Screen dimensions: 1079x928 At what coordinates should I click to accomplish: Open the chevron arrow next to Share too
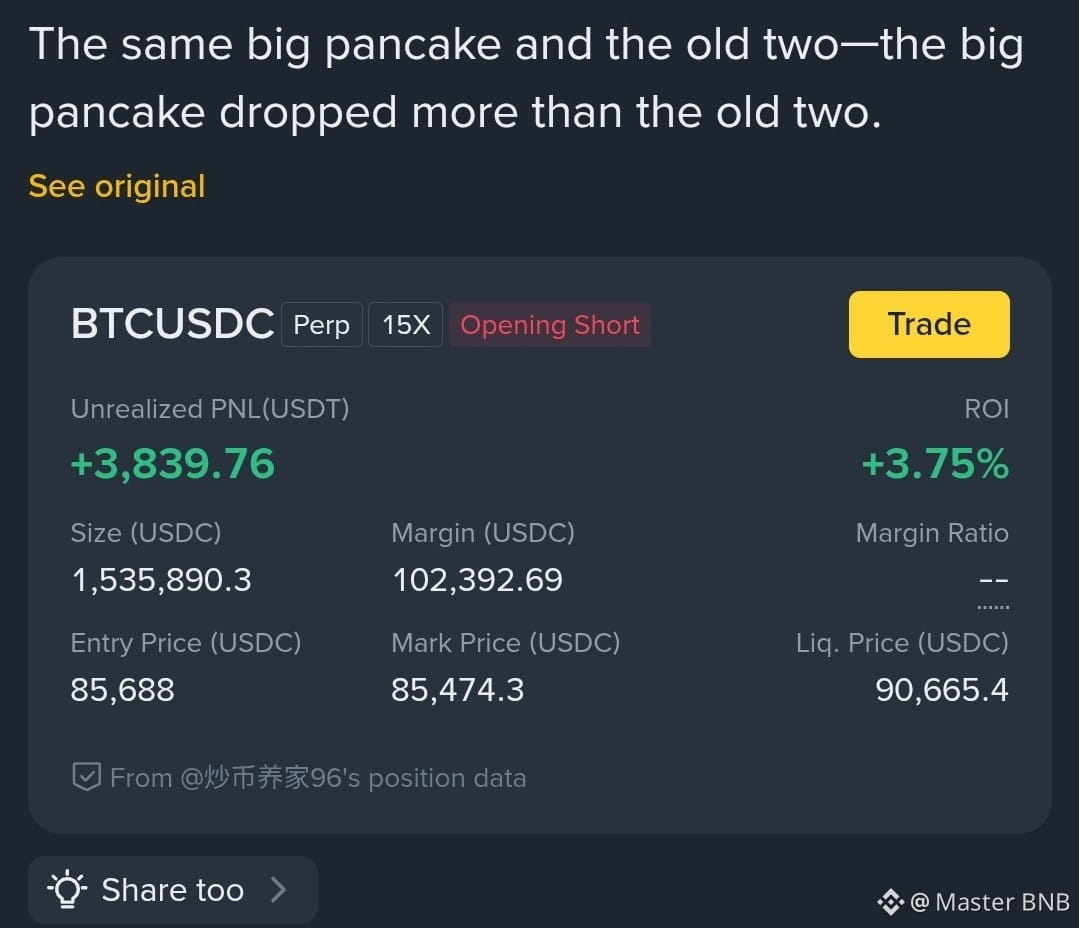(279, 889)
